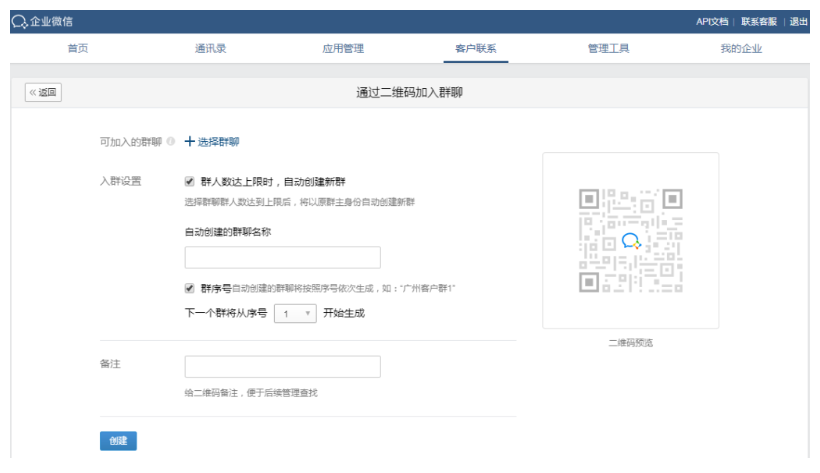The height and width of the screenshot is (473, 820).
Task: Click the 入群设置 label
Action: pyautogui.click(x=120, y=181)
